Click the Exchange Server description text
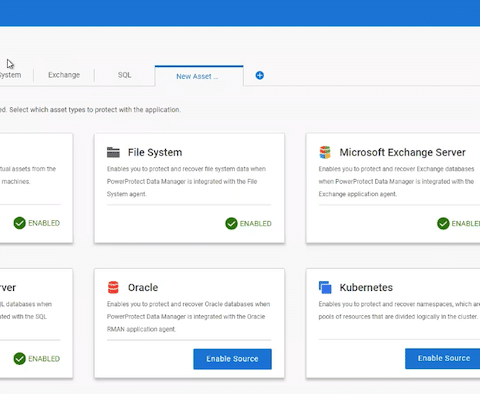The height and width of the screenshot is (394, 480). 396,181
